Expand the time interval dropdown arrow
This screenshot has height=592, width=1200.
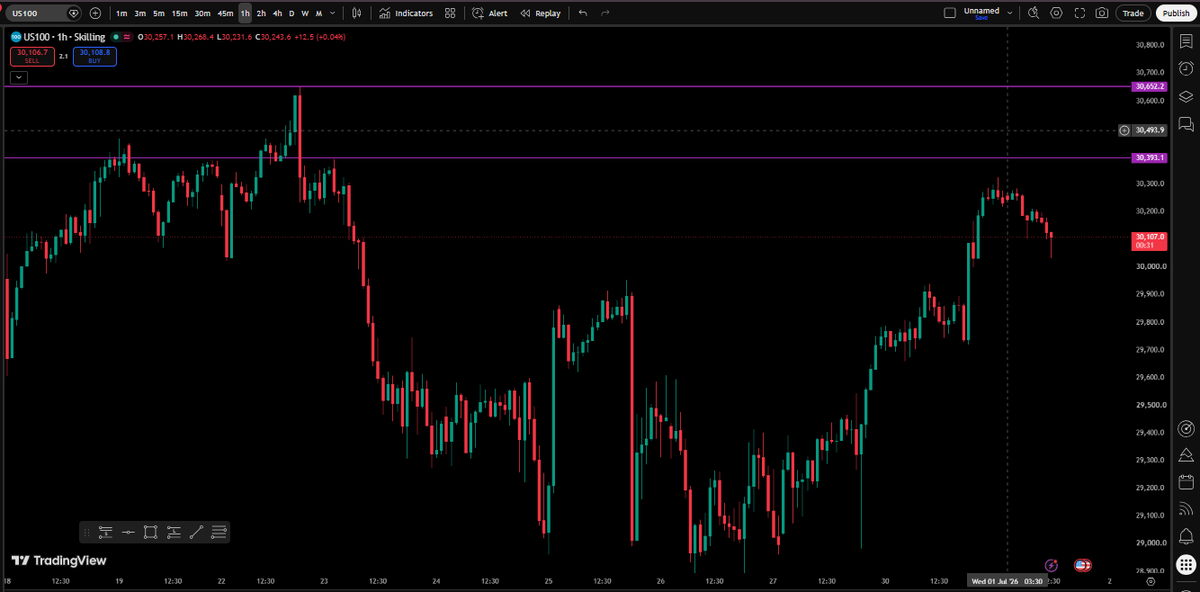tap(332, 13)
